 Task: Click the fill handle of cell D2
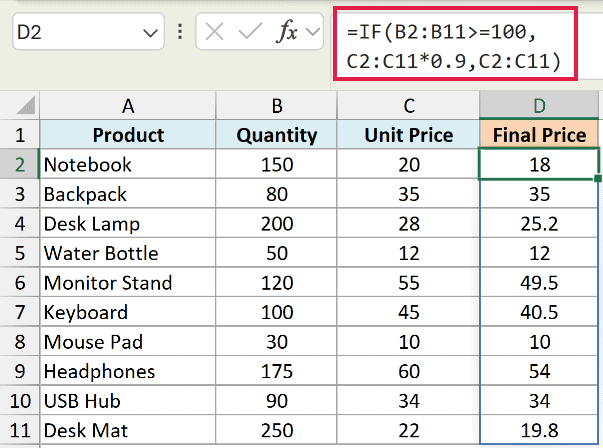598,178
